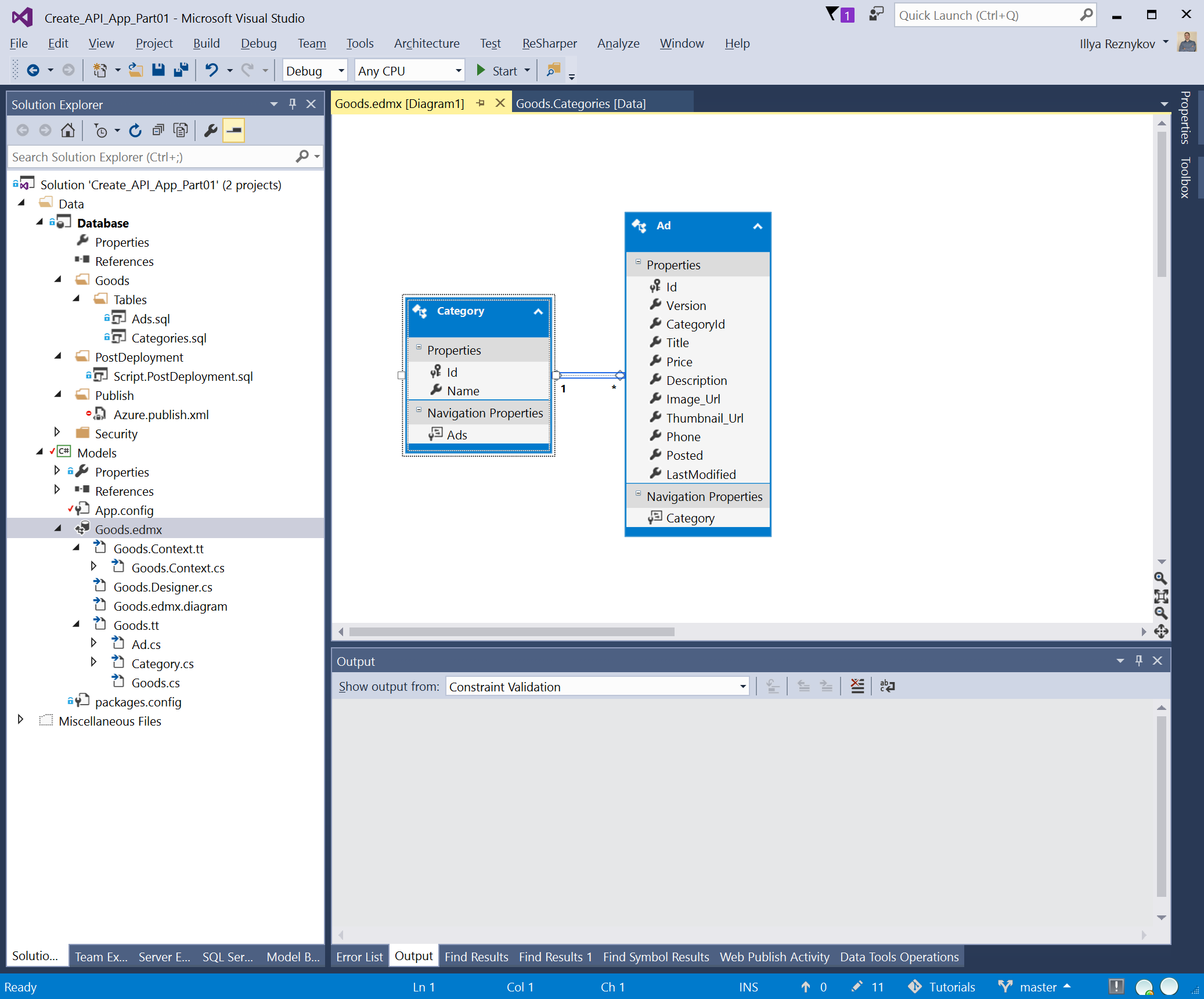1204x999 pixels.
Task: Open the Error List tab
Action: (359, 957)
